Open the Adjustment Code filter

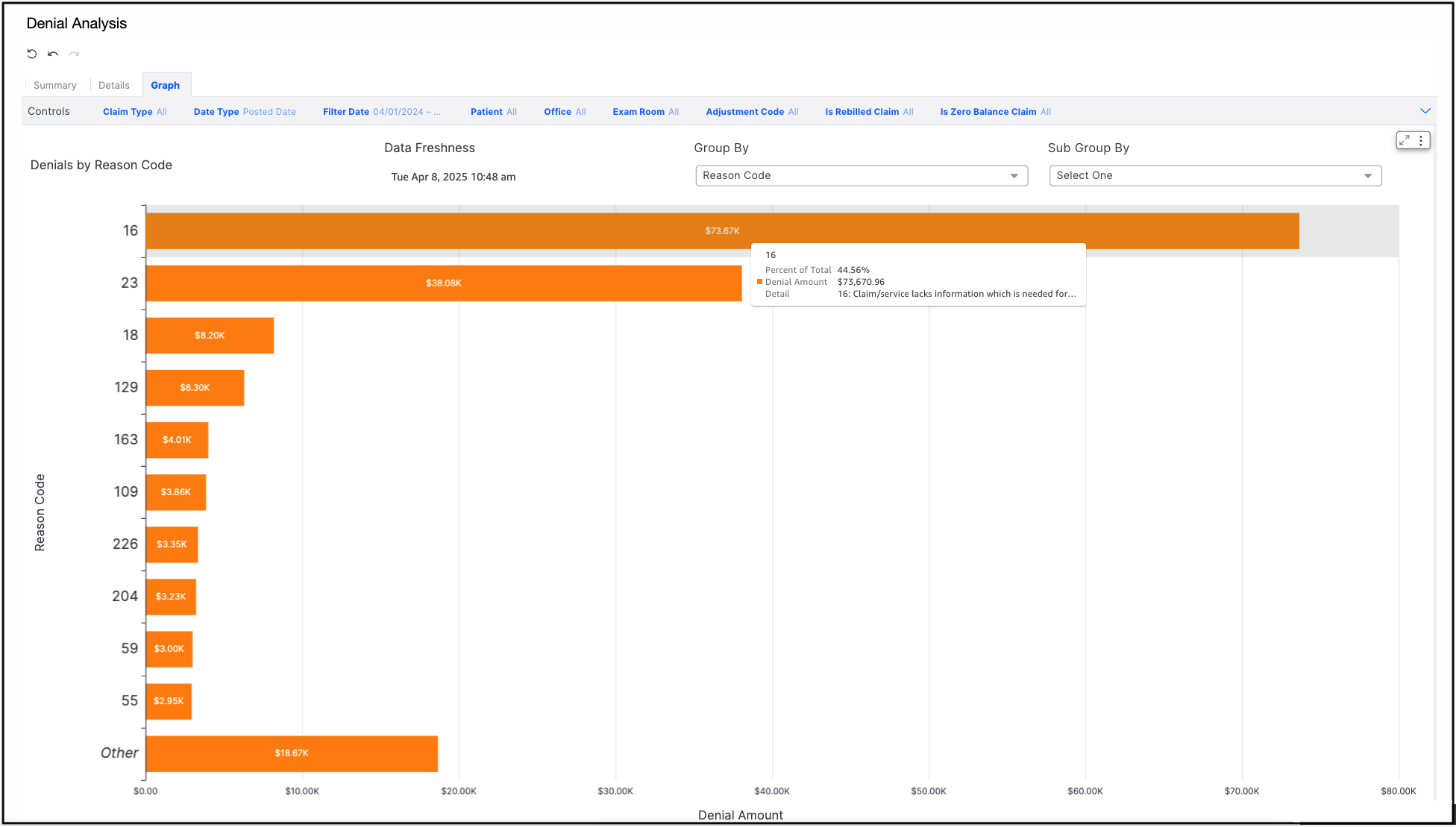[751, 112]
